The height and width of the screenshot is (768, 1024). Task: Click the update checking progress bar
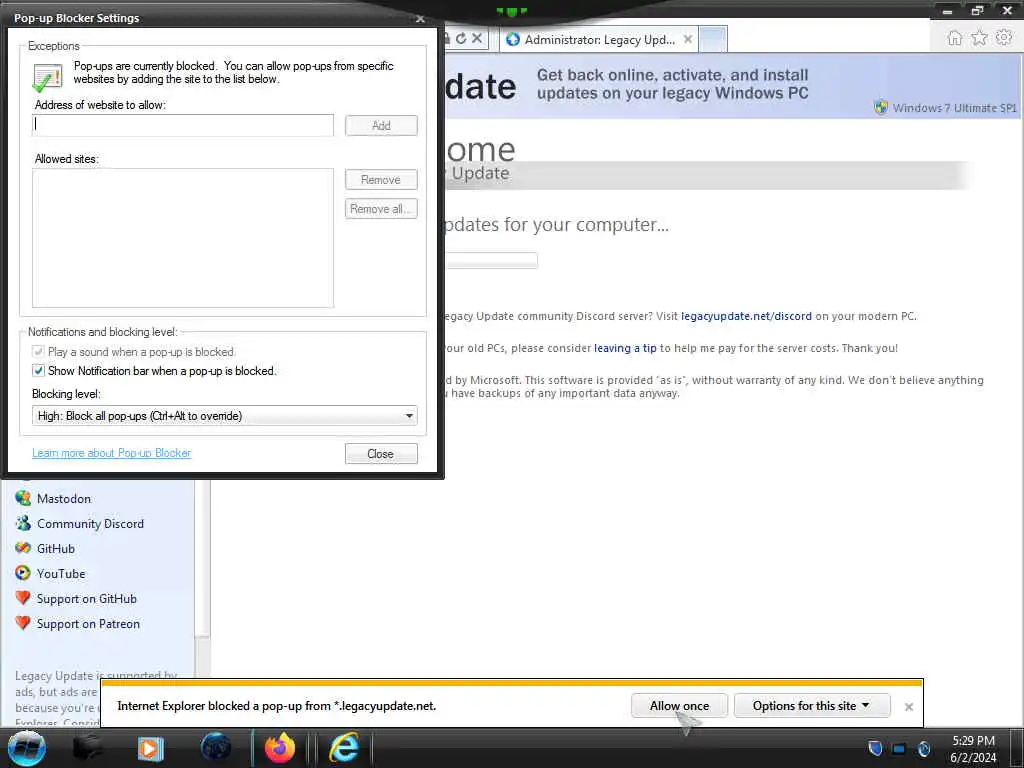coord(491,261)
